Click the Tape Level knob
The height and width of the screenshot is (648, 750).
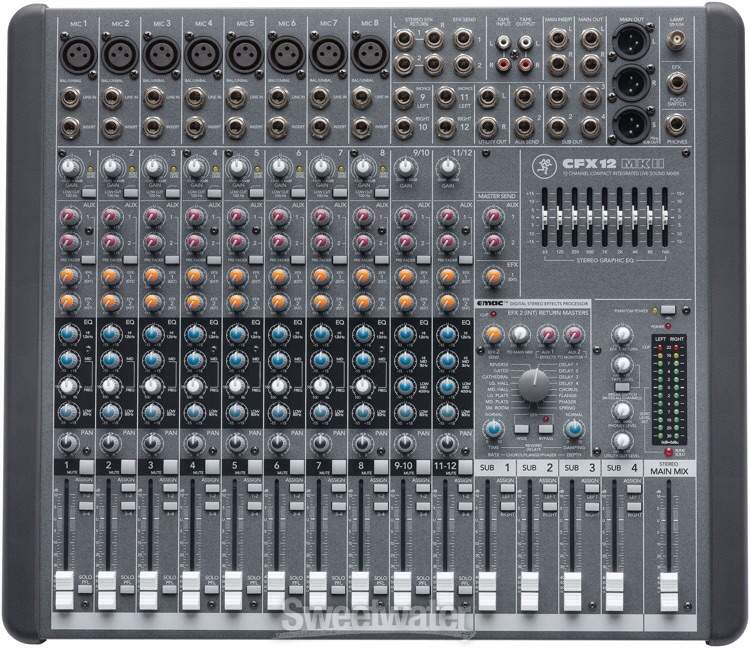tap(622, 365)
